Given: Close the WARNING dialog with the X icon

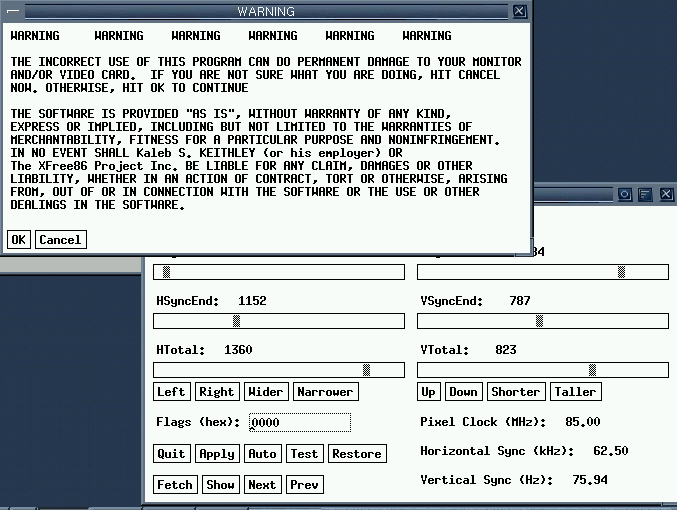Looking at the screenshot, I should (519, 11).
